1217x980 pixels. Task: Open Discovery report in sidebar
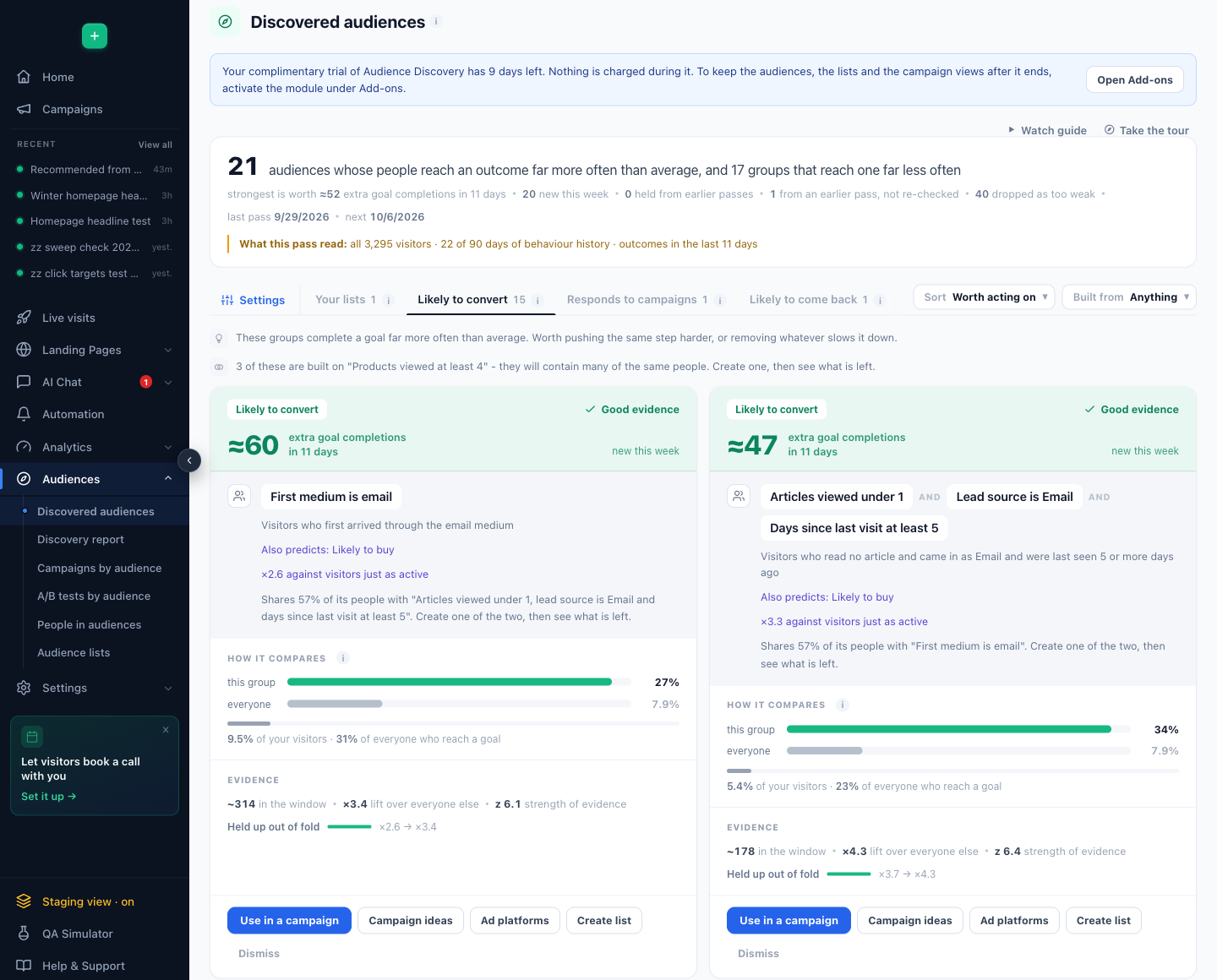(80, 540)
